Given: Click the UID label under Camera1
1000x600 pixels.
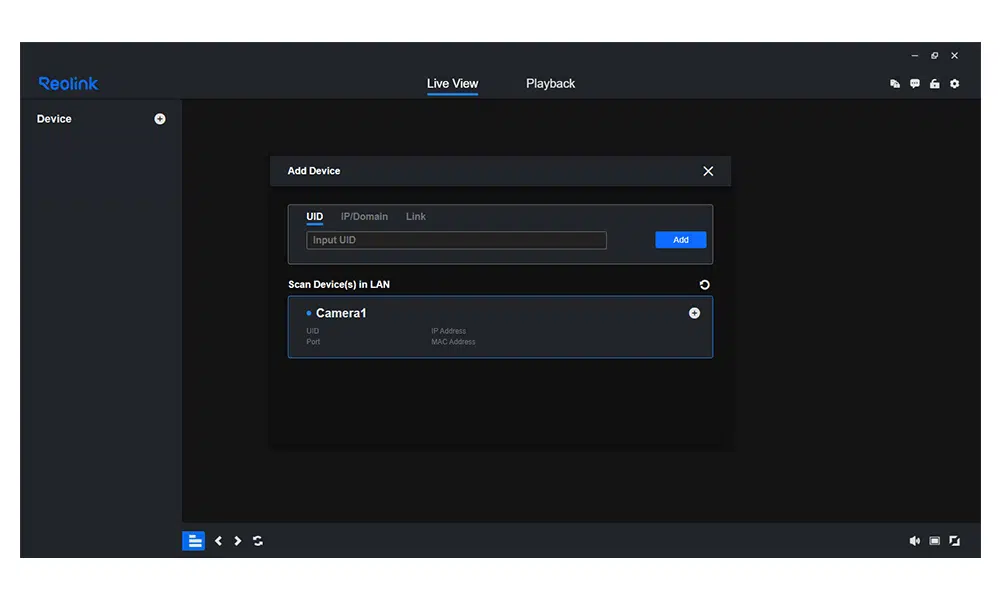Looking at the screenshot, I should [x=312, y=331].
